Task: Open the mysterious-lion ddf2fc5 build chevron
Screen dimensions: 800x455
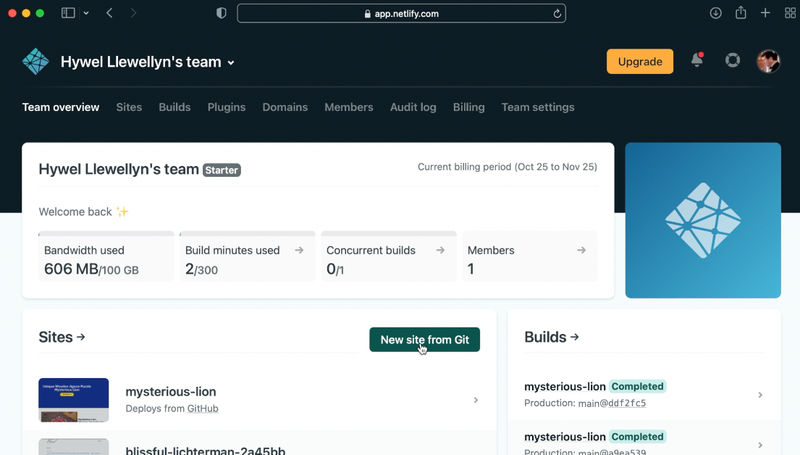Action: [760, 395]
